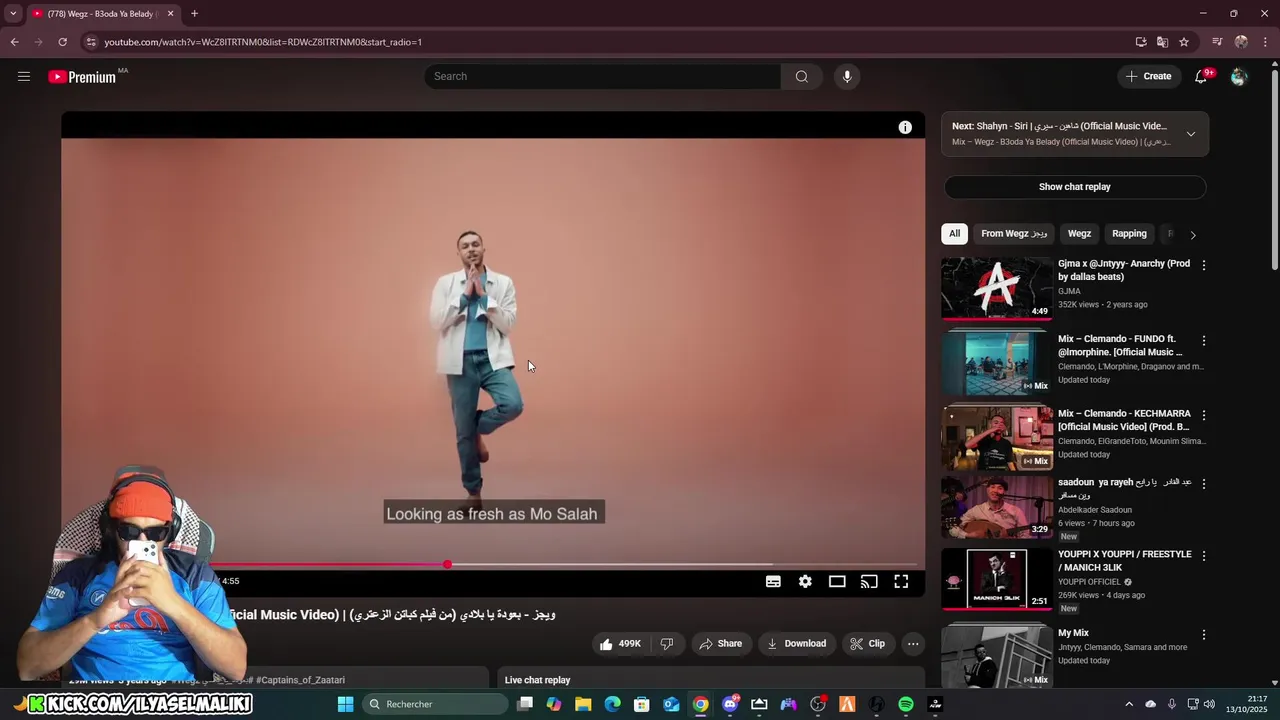
Task: Cast video with the Play on TV icon
Action: pyautogui.click(x=869, y=581)
